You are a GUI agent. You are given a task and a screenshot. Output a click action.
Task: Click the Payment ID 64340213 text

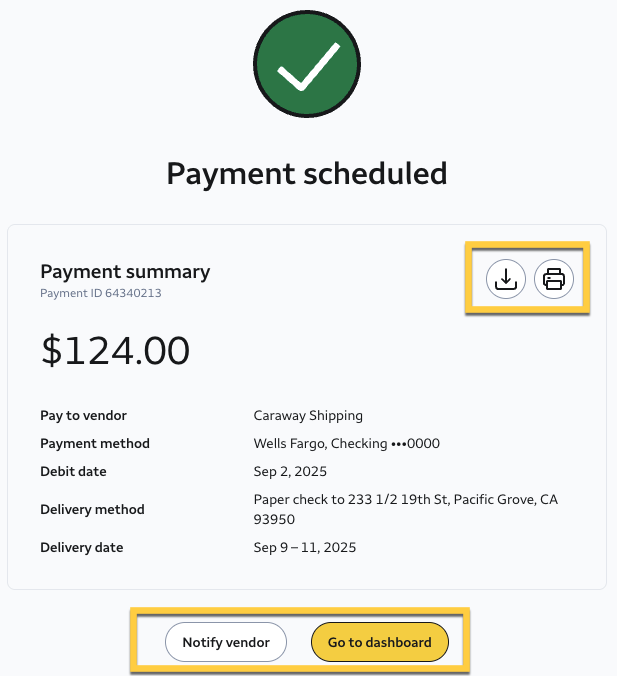point(101,294)
